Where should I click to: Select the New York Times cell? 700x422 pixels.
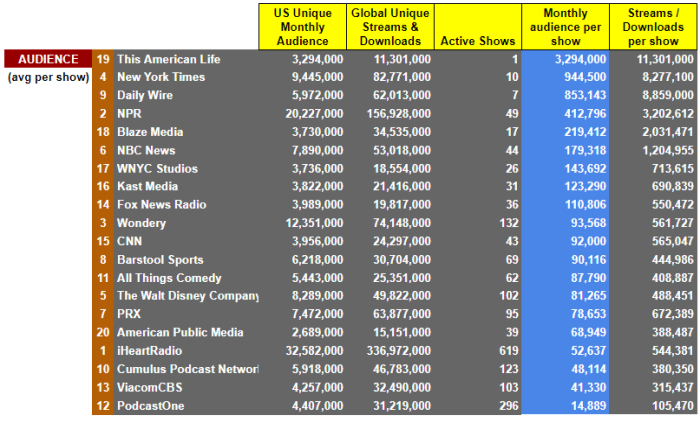click(161, 77)
